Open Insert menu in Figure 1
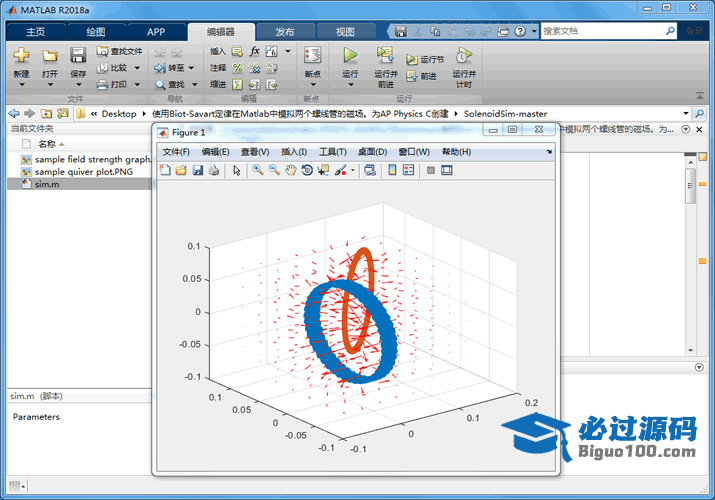715x500 pixels. coord(294,152)
